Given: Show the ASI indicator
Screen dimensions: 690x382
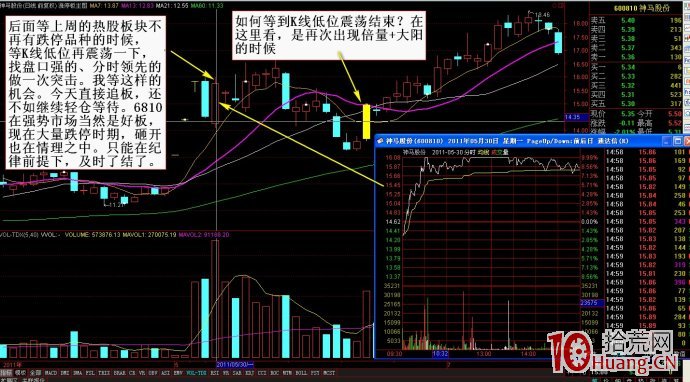Looking at the screenshot, I should point(165,372).
